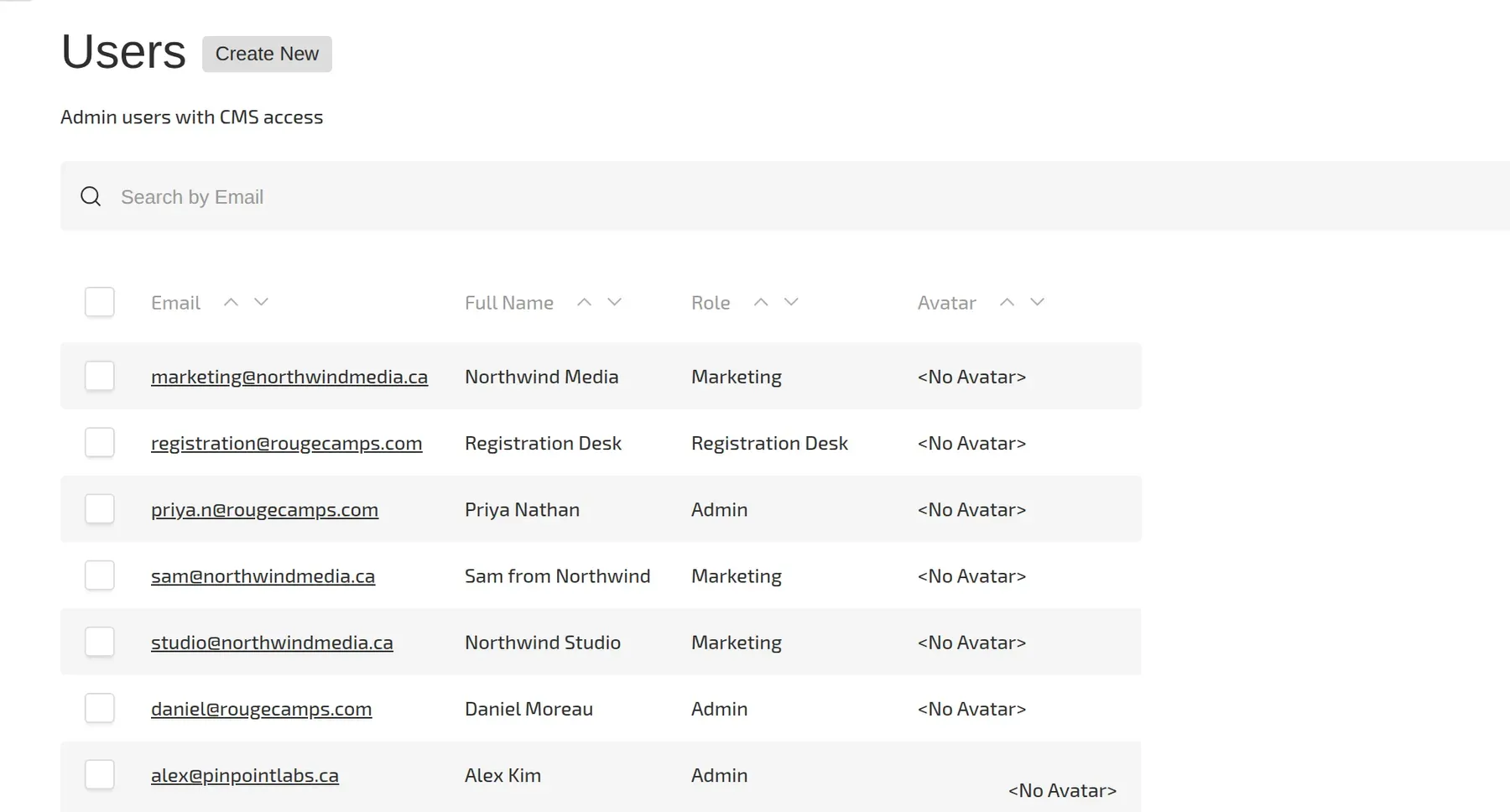Check the marketing@northwindmedia.ca row checkbox
Image resolution: width=1510 pixels, height=812 pixels.
(100, 376)
